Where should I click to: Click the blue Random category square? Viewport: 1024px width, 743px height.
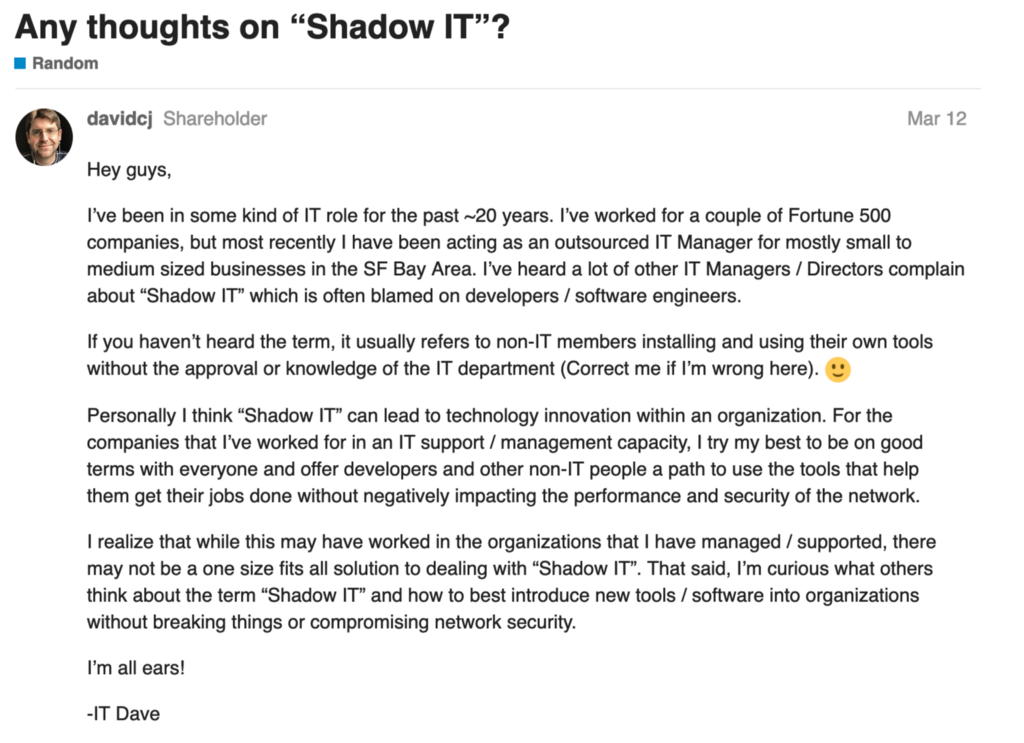[x=20, y=63]
